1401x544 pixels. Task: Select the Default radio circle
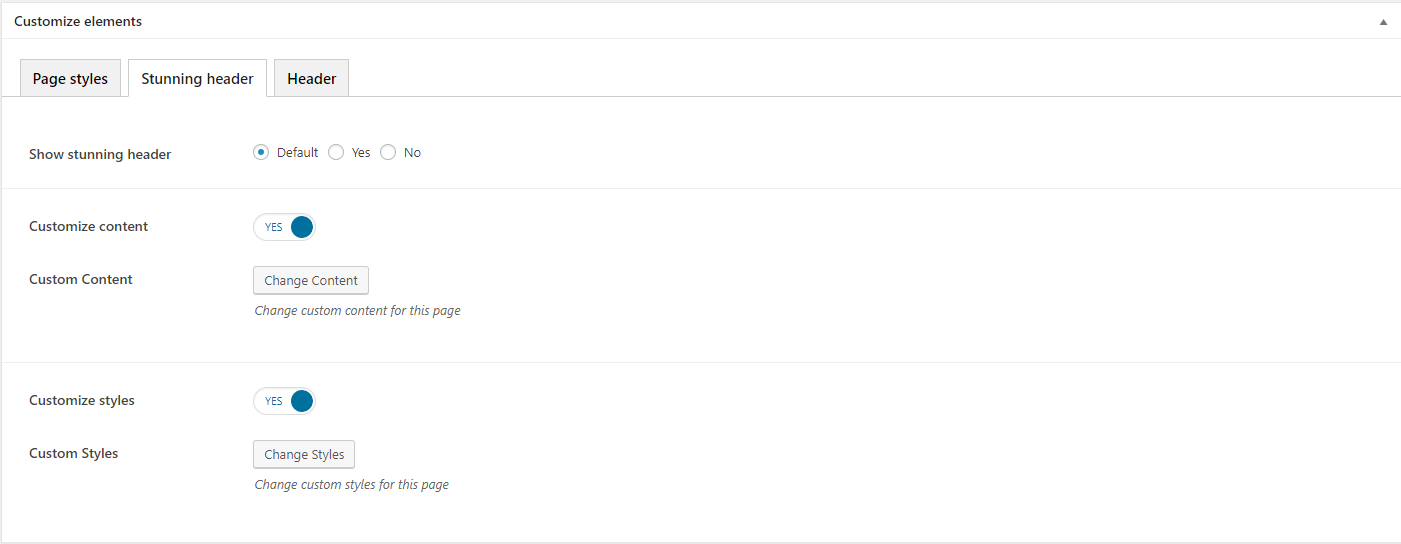pyautogui.click(x=261, y=153)
